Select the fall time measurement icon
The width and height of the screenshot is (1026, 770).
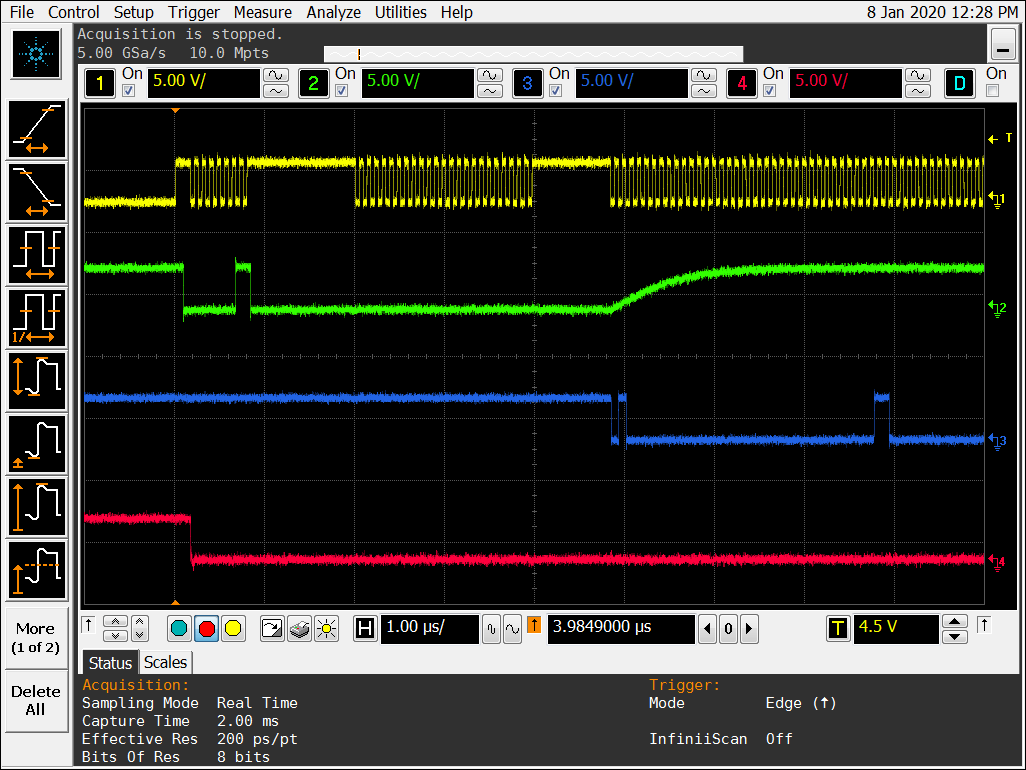coord(37,192)
